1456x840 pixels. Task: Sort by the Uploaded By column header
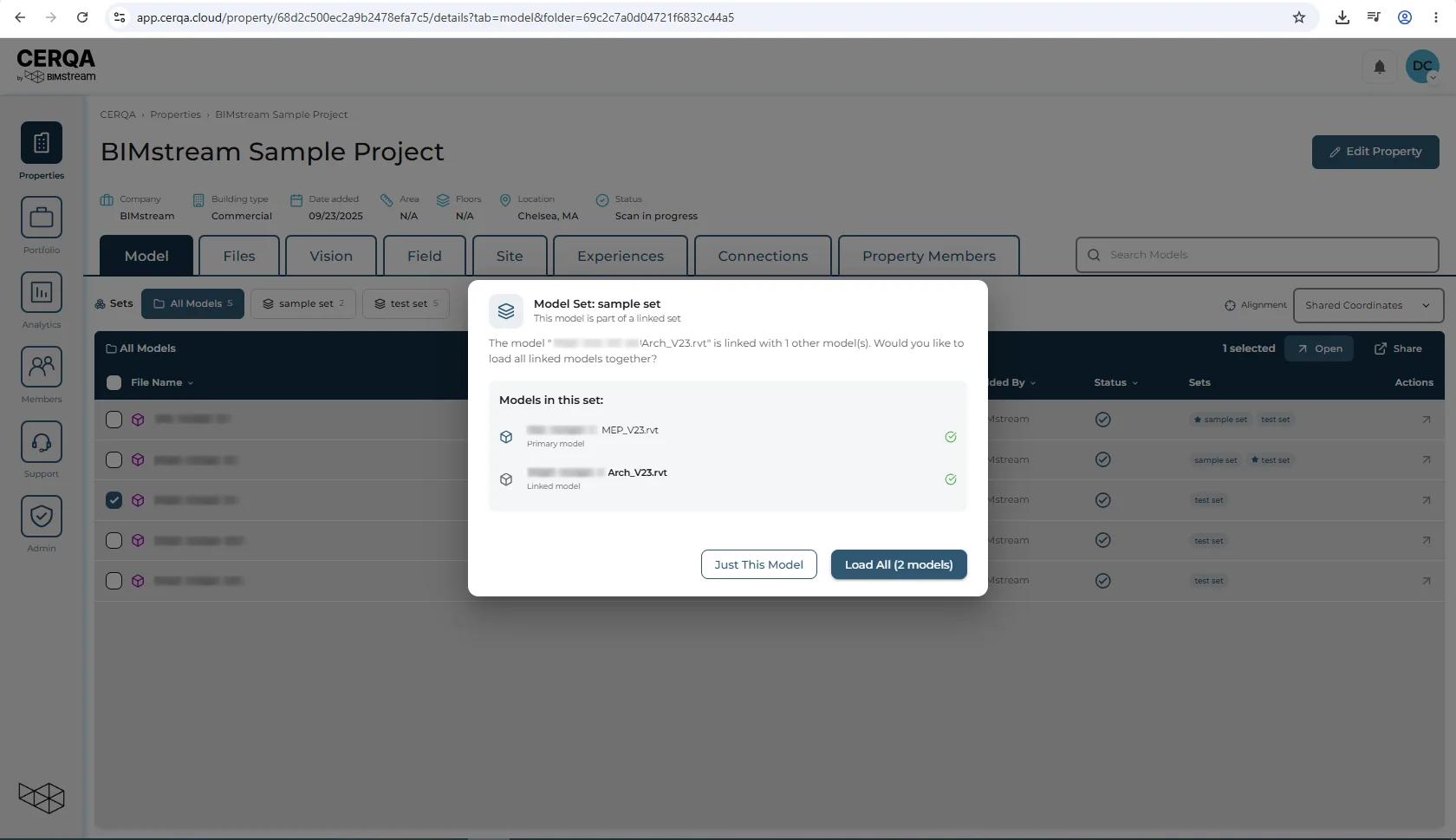(1011, 382)
